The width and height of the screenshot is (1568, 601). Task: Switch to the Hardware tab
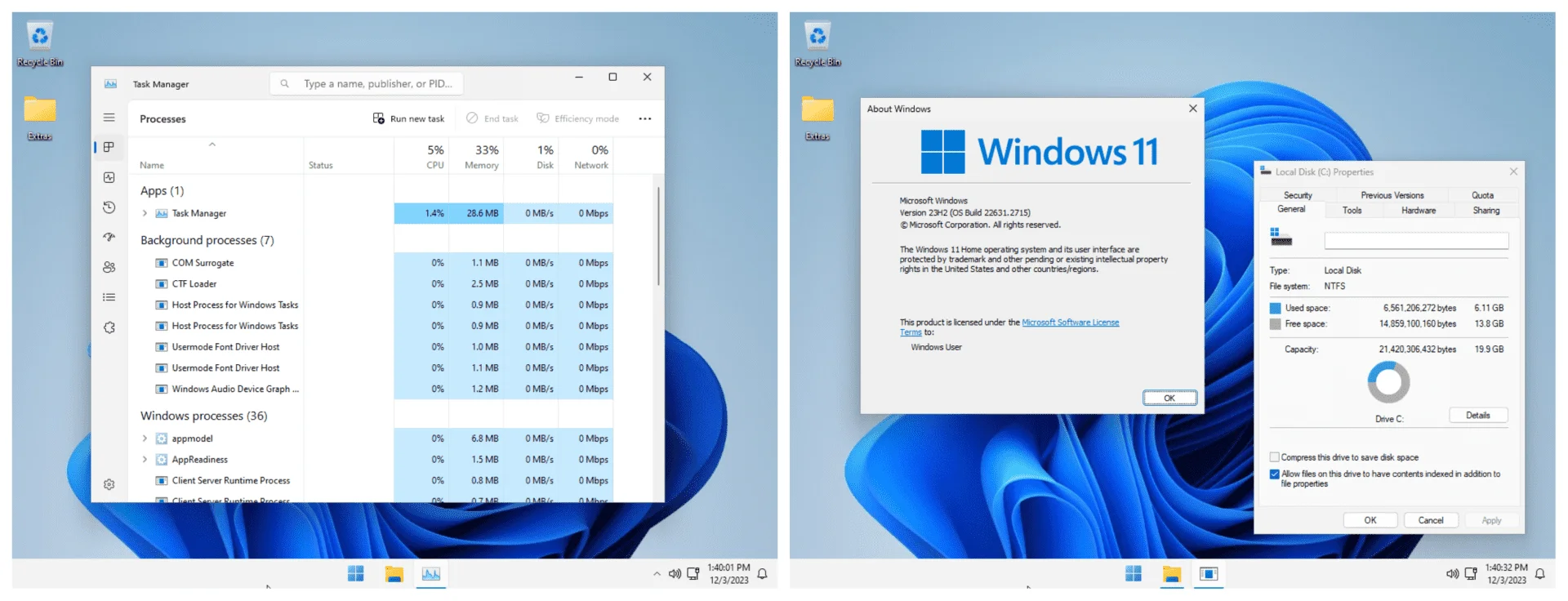click(1419, 211)
